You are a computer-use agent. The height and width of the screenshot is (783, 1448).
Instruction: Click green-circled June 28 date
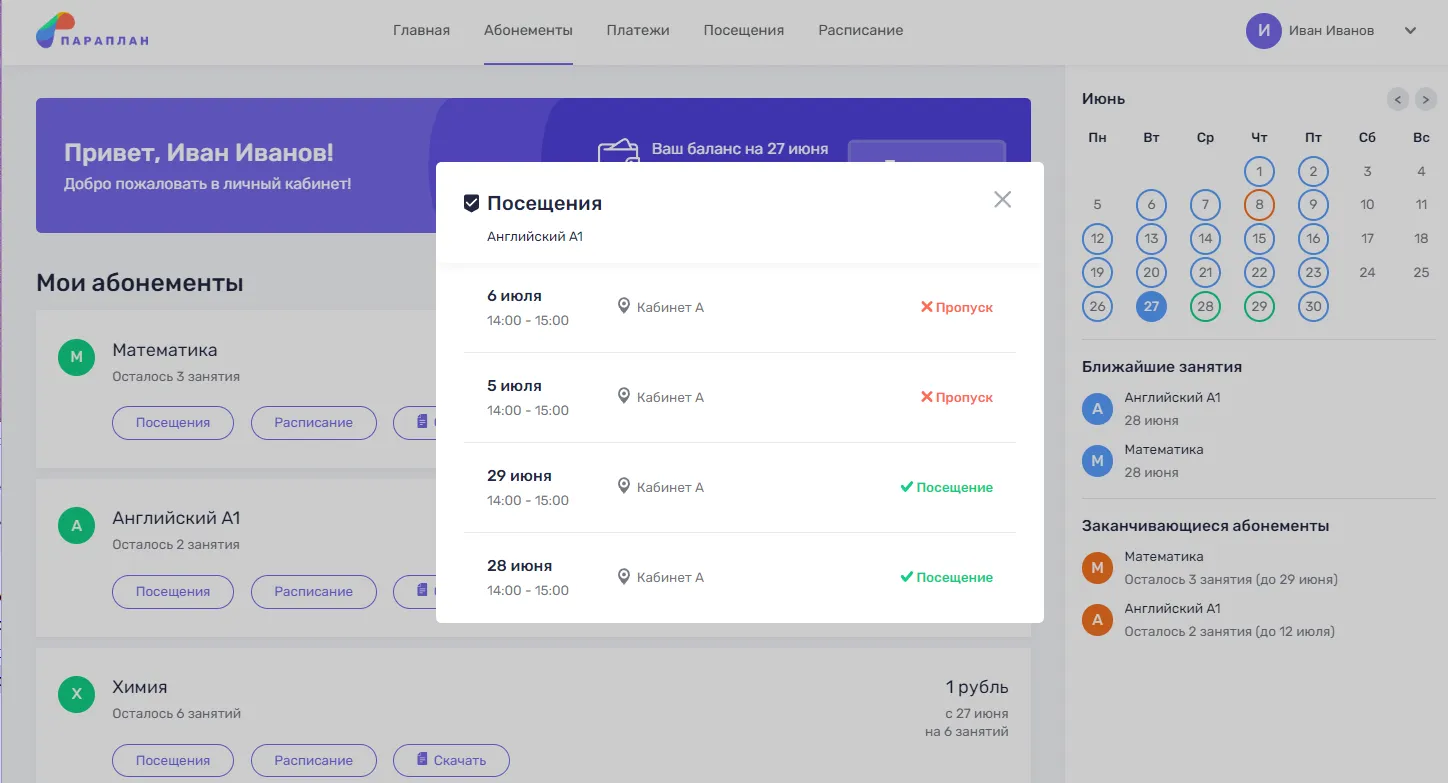[x=1205, y=306]
